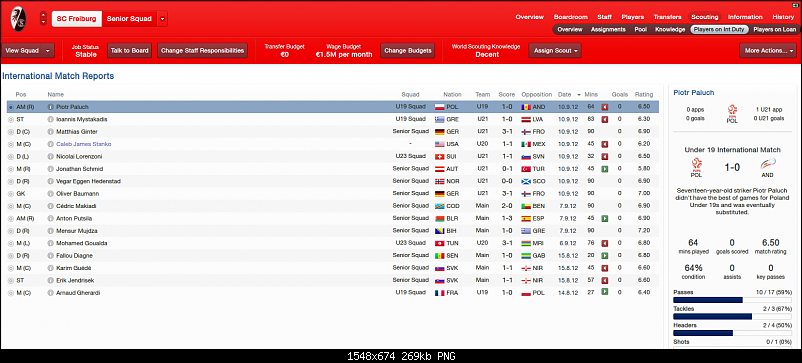The image size is (802, 363).
Task: Select radio button for Karim Guédé row
Action: coord(11,268)
